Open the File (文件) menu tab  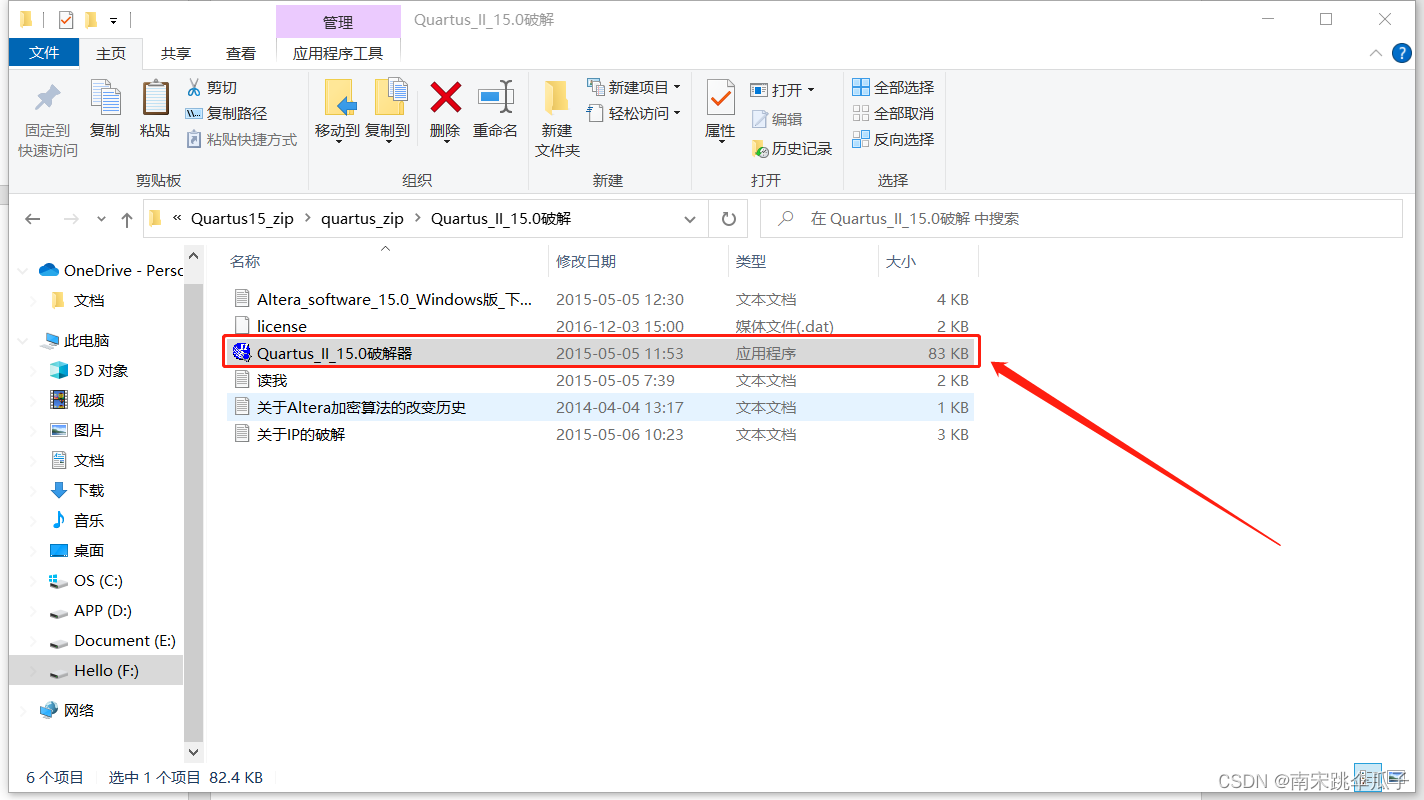(x=44, y=52)
